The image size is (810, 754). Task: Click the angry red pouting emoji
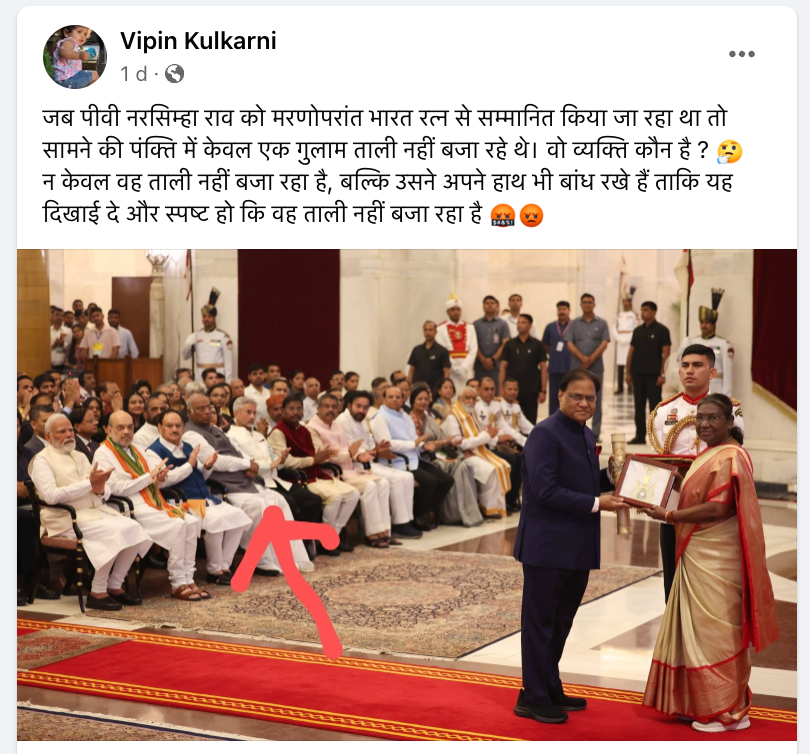coord(531,215)
